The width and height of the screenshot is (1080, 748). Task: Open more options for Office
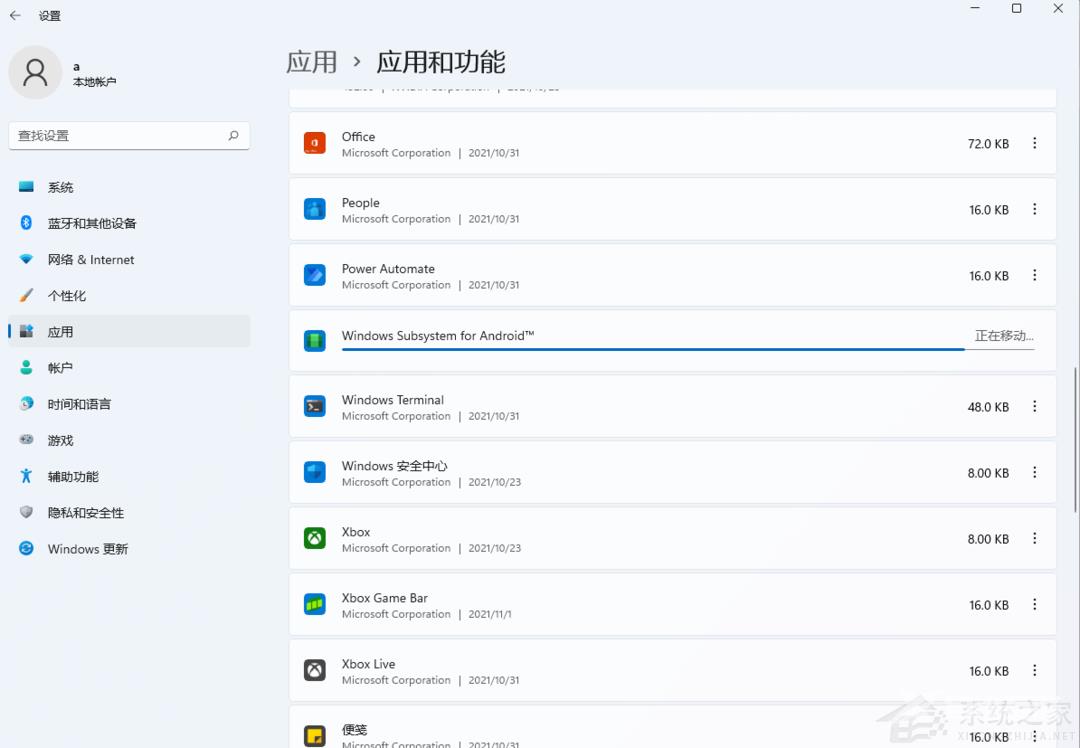pyautogui.click(x=1034, y=143)
